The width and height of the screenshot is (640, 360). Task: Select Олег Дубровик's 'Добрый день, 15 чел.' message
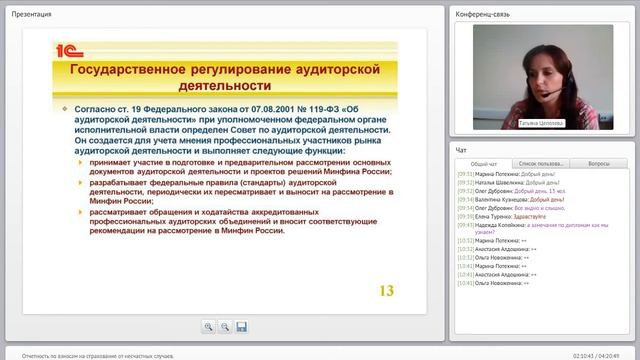512,191
